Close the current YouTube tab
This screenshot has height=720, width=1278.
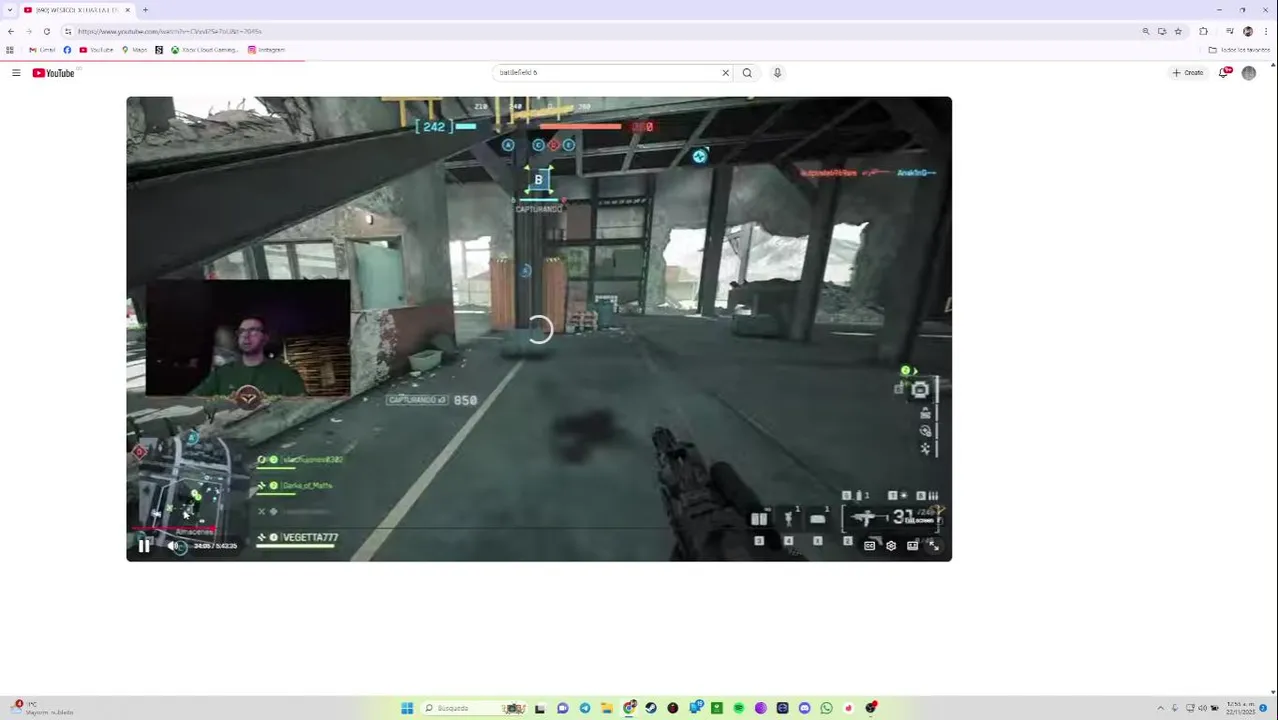128,10
